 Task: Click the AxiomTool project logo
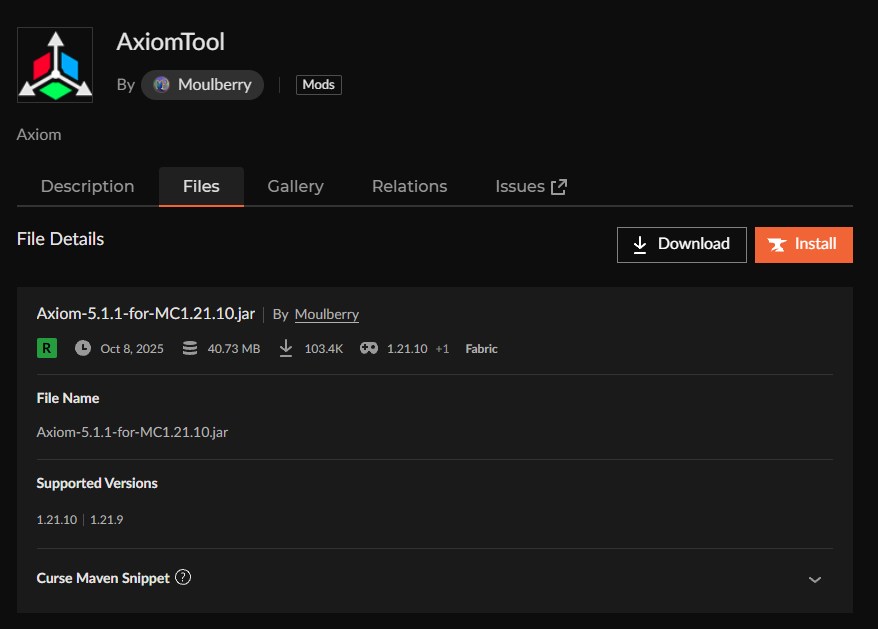[55, 65]
